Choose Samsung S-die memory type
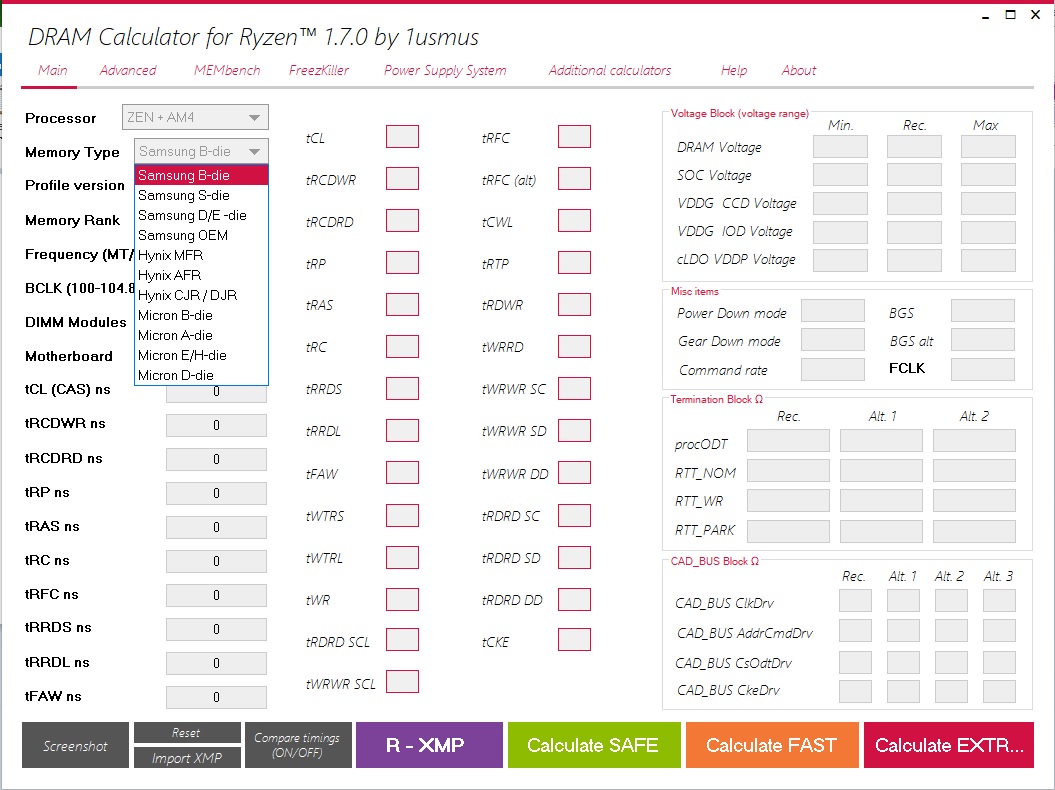This screenshot has width=1055, height=790. (202, 195)
